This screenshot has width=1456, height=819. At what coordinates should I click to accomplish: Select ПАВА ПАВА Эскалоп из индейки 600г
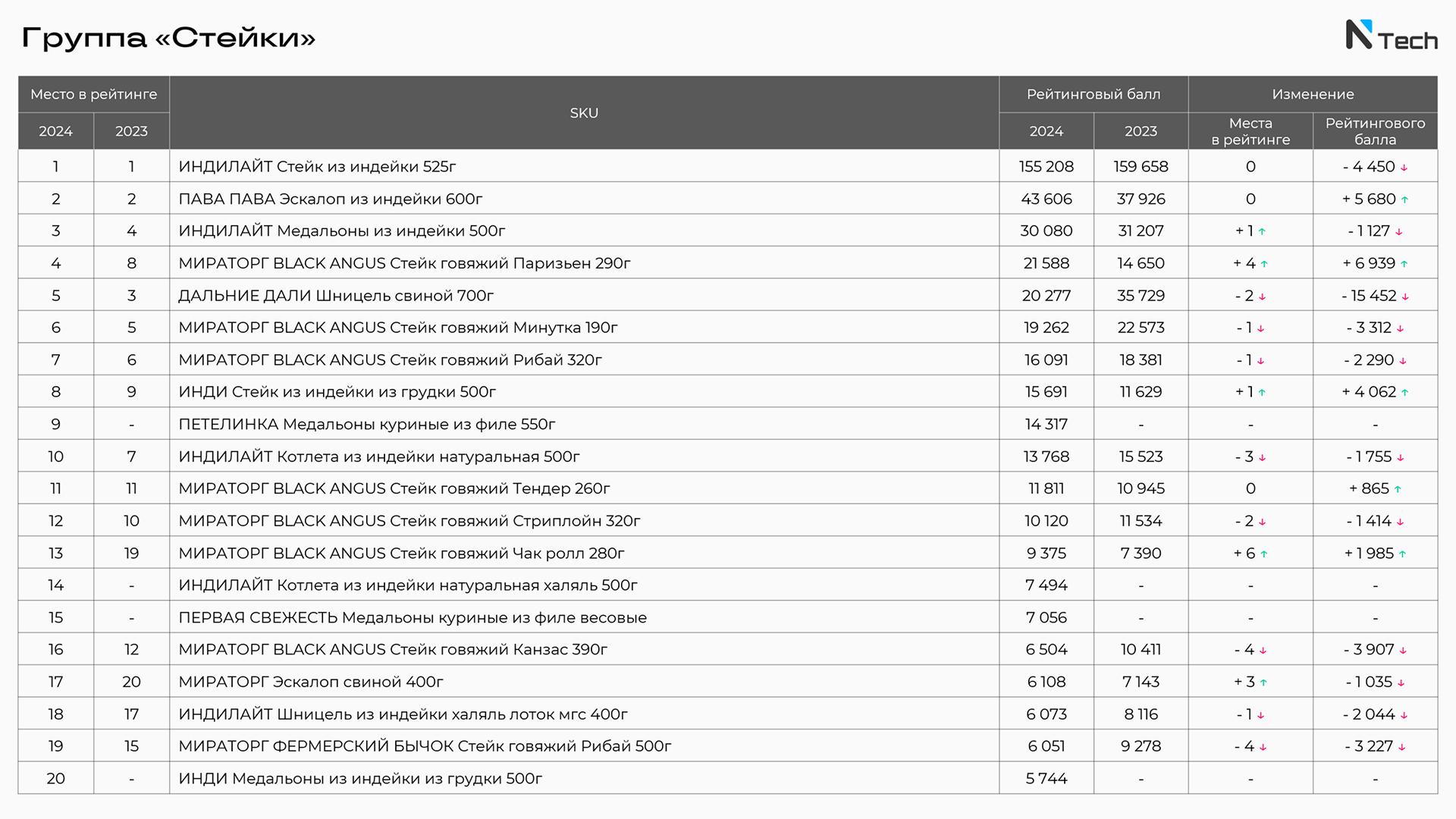pyautogui.click(x=330, y=199)
